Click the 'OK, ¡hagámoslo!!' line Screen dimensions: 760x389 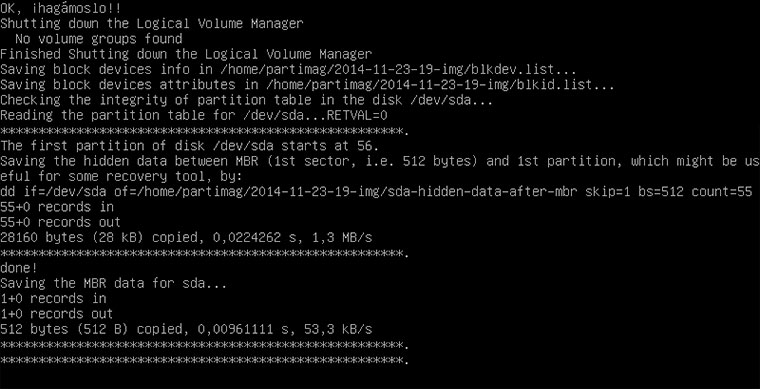61,8
